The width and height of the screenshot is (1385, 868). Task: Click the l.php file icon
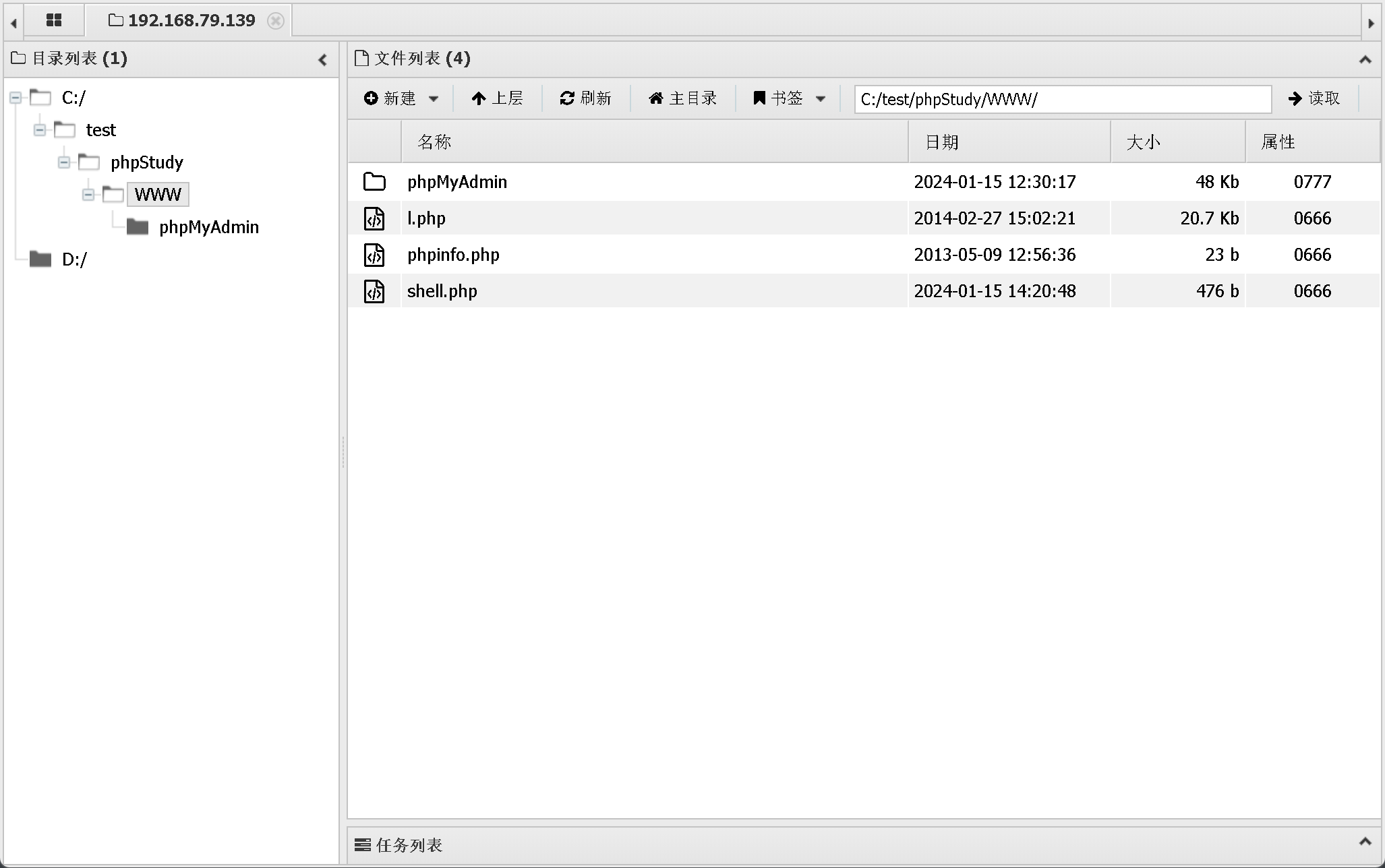pyautogui.click(x=374, y=218)
